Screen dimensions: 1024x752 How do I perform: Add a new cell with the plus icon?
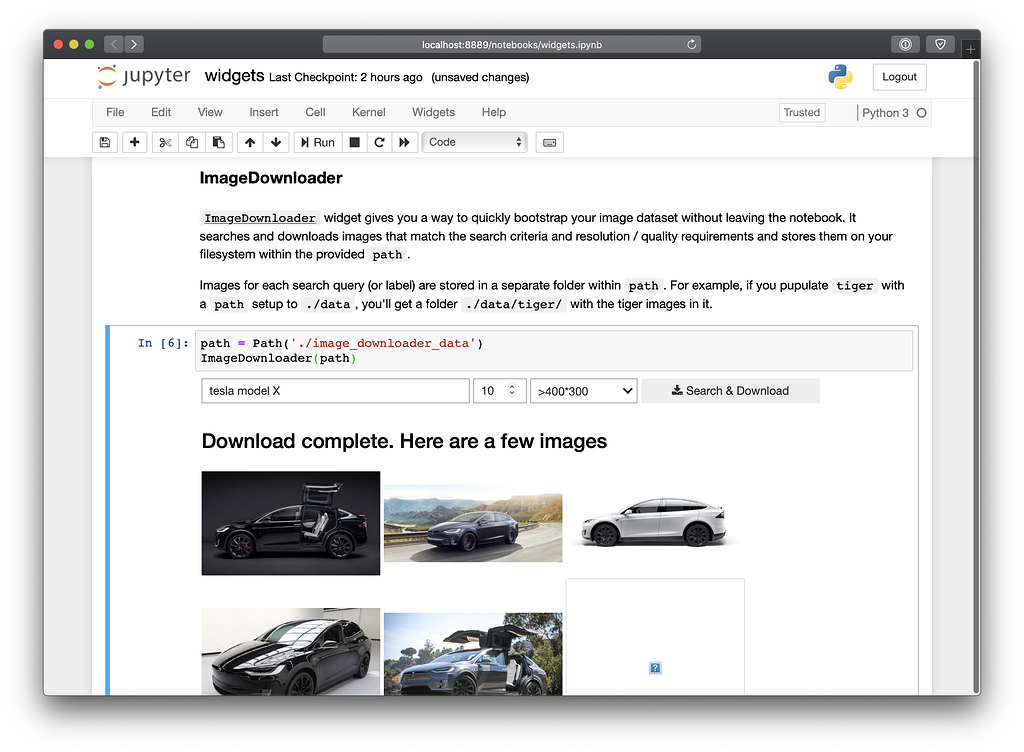(x=133, y=142)
